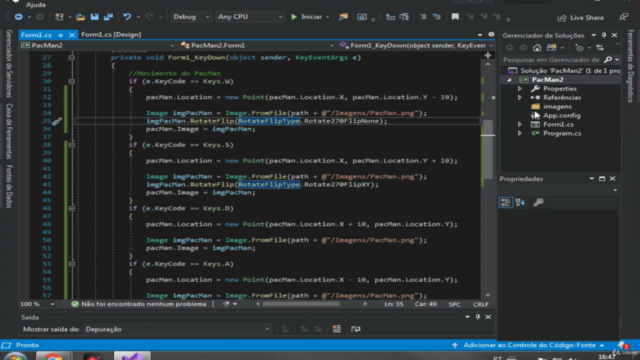Click the Home icon in Solution Explorer
Viewport: 640px width, 360px height.
pos(537,48)
